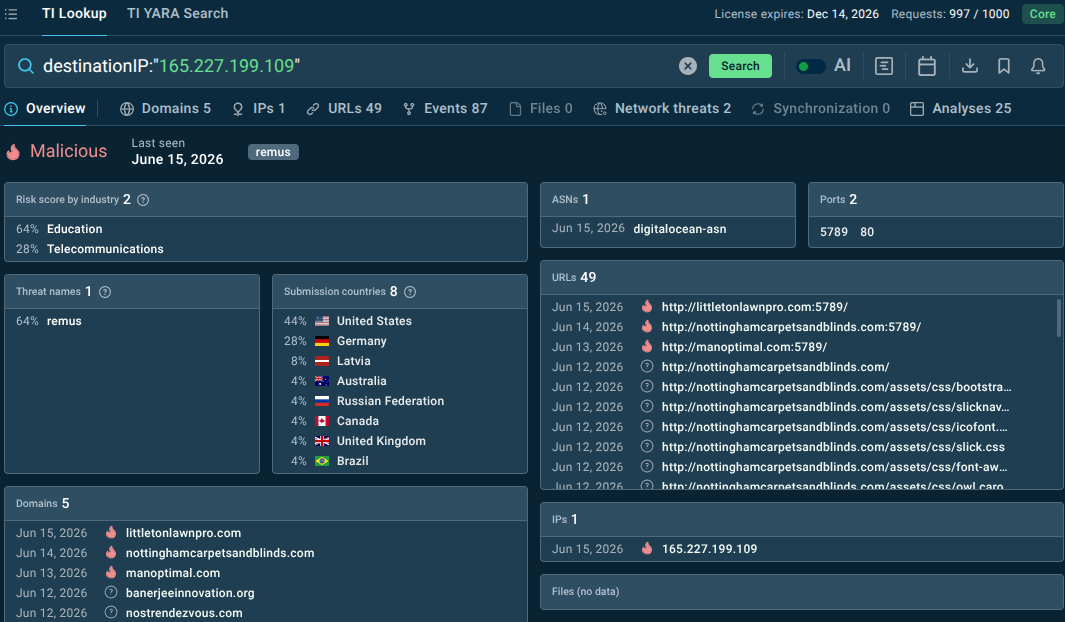This screenshot has height=622, width=1065.
Task: Click Germany in submission countries
Action: pos(361,341)
